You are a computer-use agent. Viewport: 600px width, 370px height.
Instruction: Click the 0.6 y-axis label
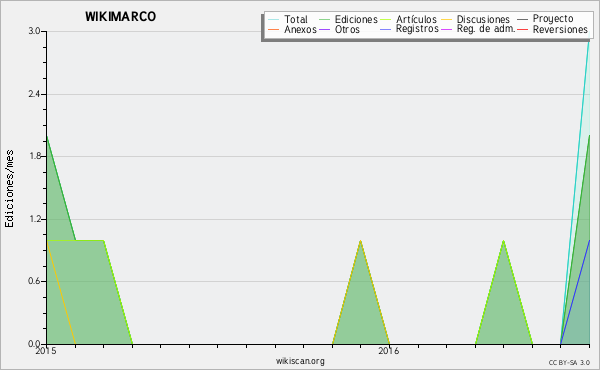pyautogui.click(x=34, y=281)
